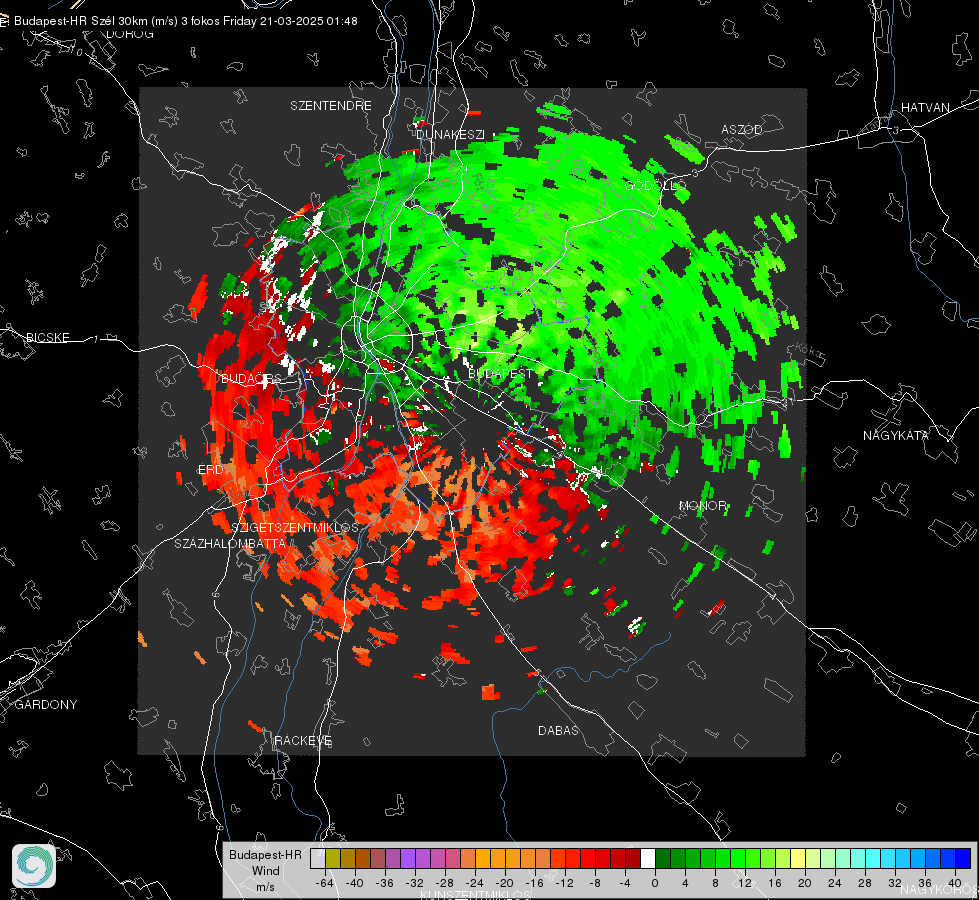
Task: Click the DOROG label at the top
Action: [130, 34]
